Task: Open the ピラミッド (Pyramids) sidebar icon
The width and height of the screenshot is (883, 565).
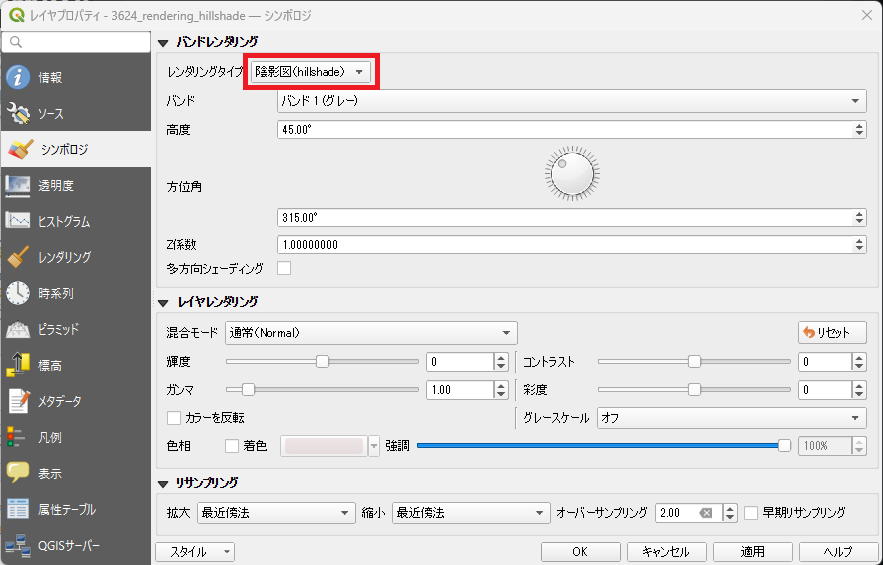Action: (18, 329)
